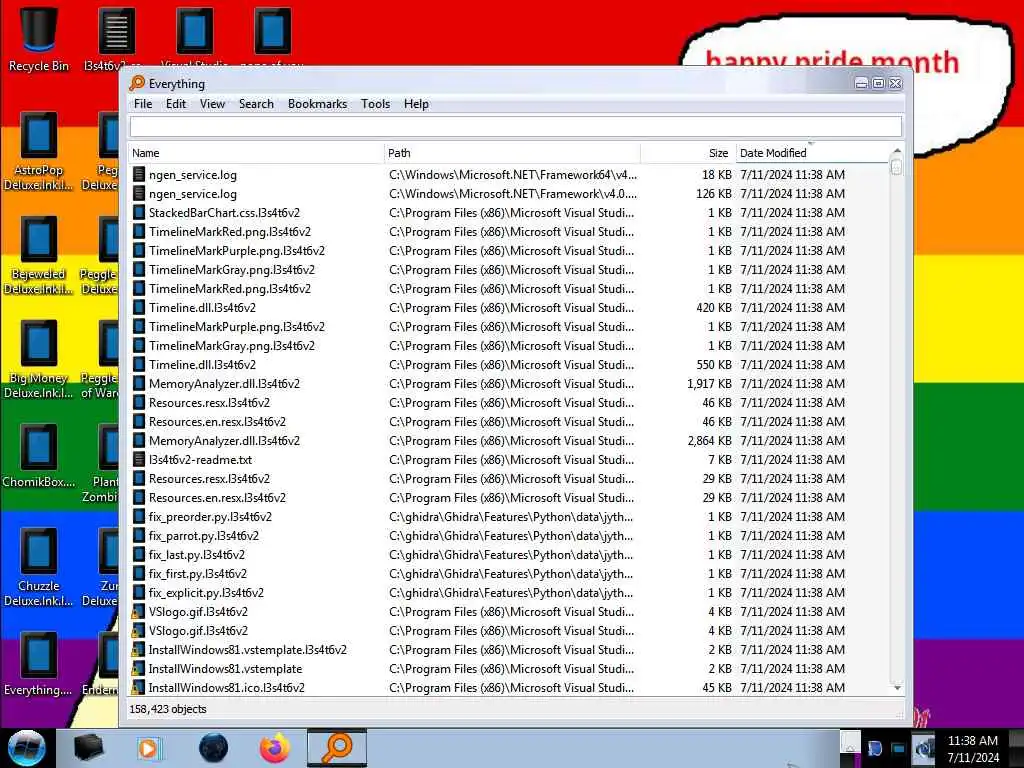The width and height of the screenshot is (1024, 768).
Task: Click the unencrypted InstallWindows81.vstemplate file name
Action: [x=225, y=669]
